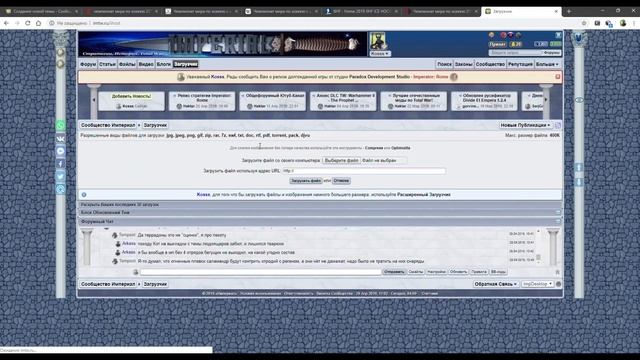Click the Загрузить файл button
The image size is (640, 360).
tap(306, 180)
